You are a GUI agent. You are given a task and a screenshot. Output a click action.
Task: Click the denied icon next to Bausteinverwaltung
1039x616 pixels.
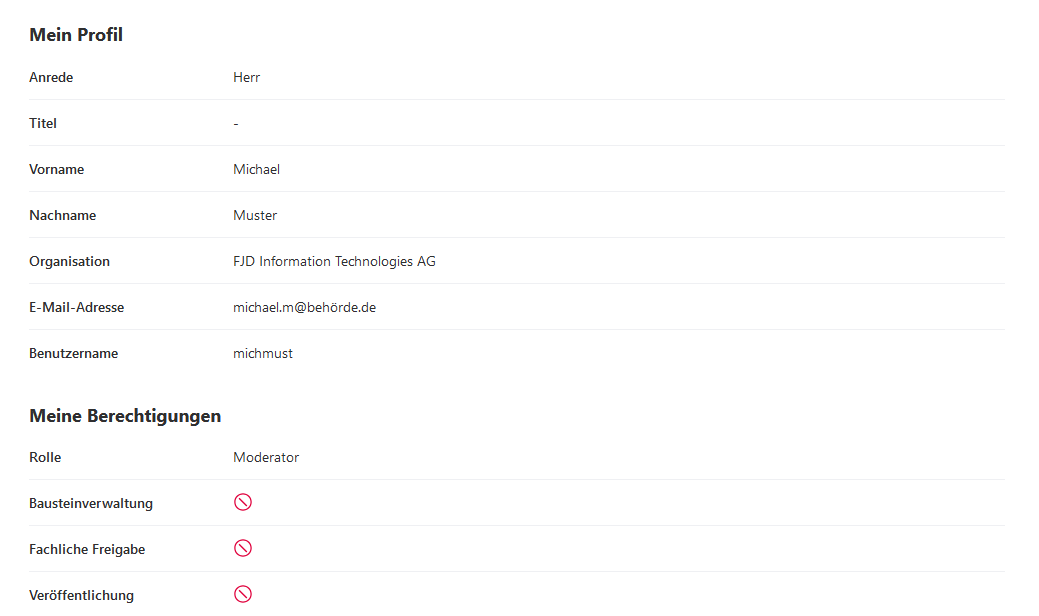242,502
